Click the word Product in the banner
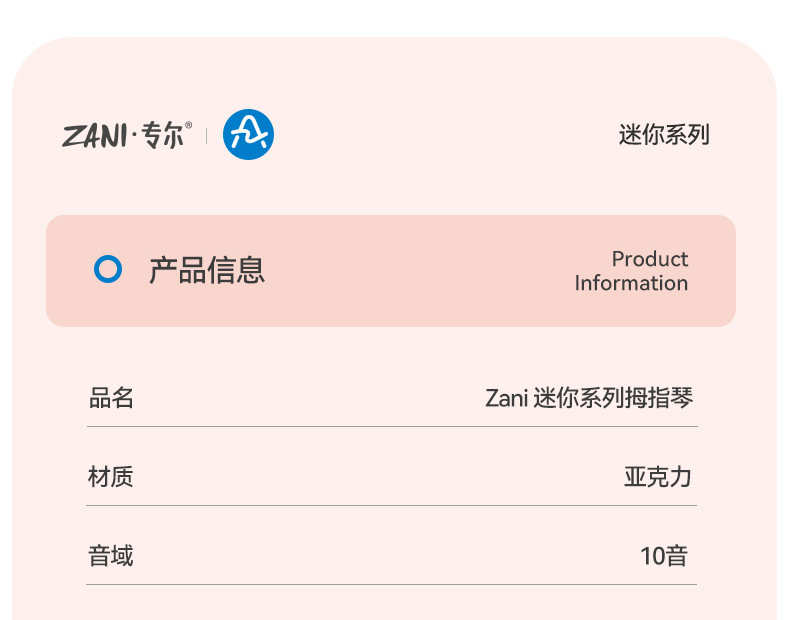790x620 pixels. tap(650, 259)
